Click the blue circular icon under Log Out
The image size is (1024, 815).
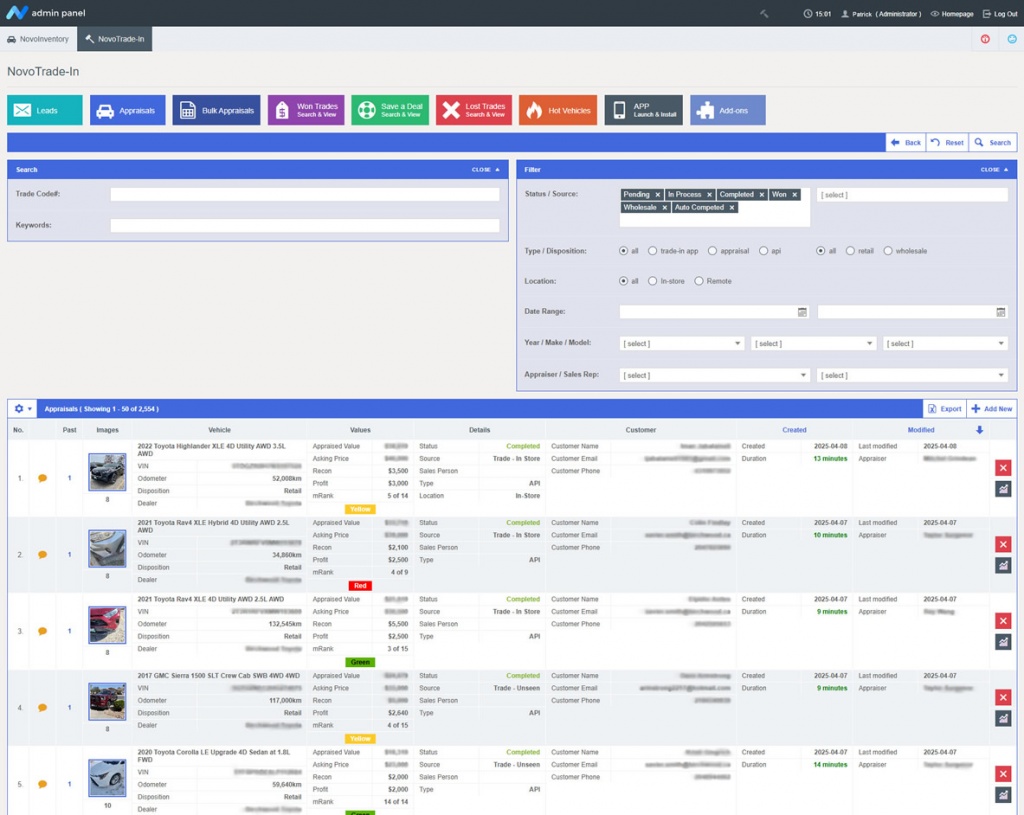coord(1012,39)
